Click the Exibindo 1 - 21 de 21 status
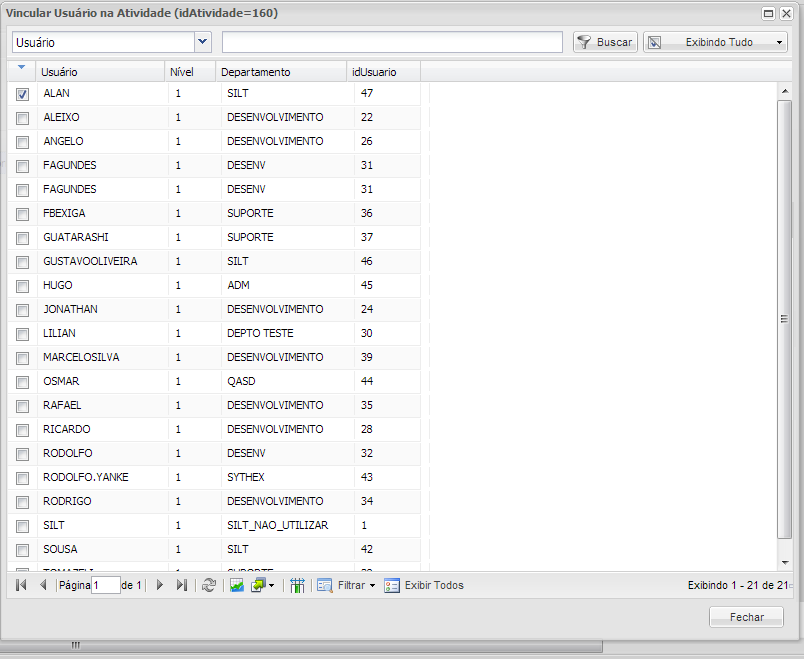This screenshot has height=659, width=804. 737,585
